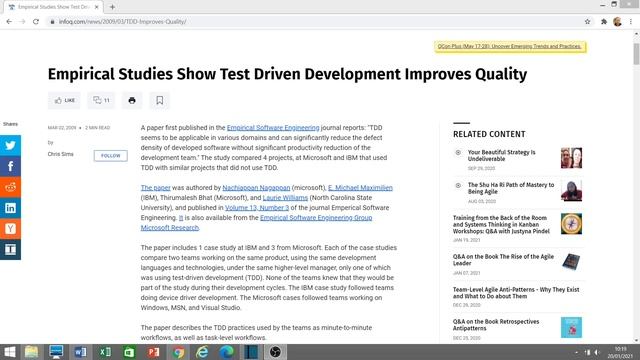The height and width of the screenshot is (360, 640).
Task: Close the Empirical Studies tab
Action: pyautogui.click(x=96, y=7)
